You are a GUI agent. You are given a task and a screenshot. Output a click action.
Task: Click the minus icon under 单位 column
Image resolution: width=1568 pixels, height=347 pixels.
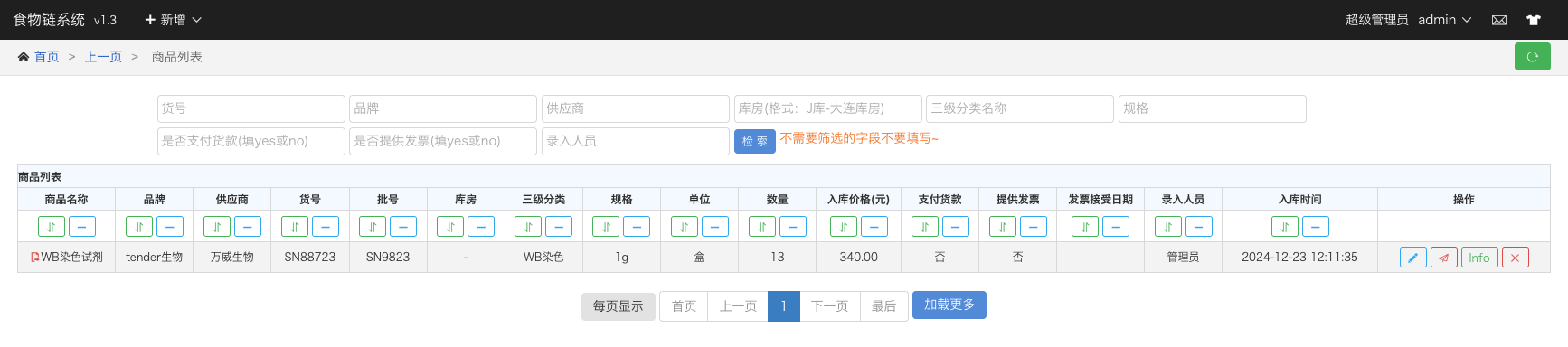tap(714, 227)
